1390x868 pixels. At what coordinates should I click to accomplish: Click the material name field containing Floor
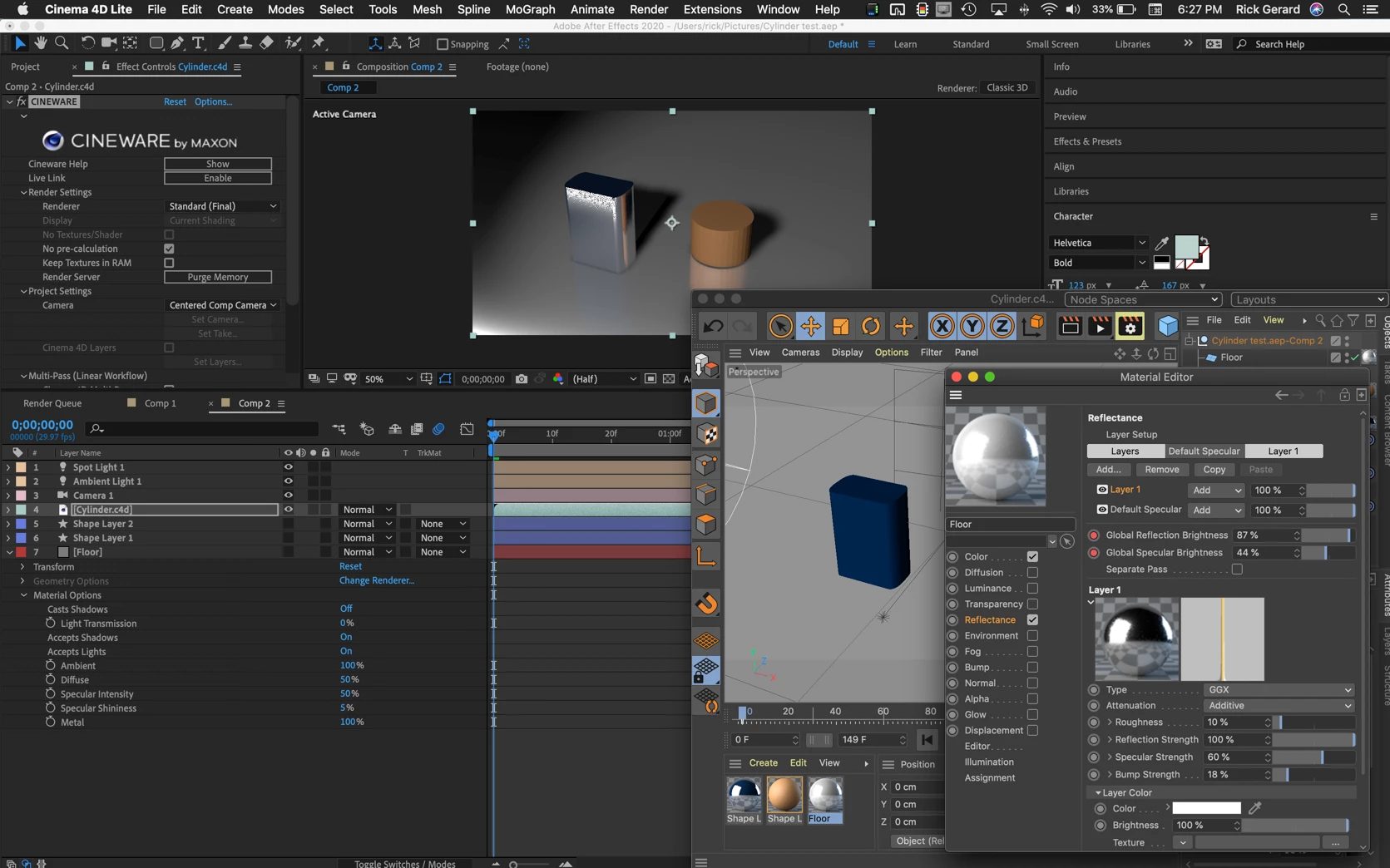[1011, 525]
